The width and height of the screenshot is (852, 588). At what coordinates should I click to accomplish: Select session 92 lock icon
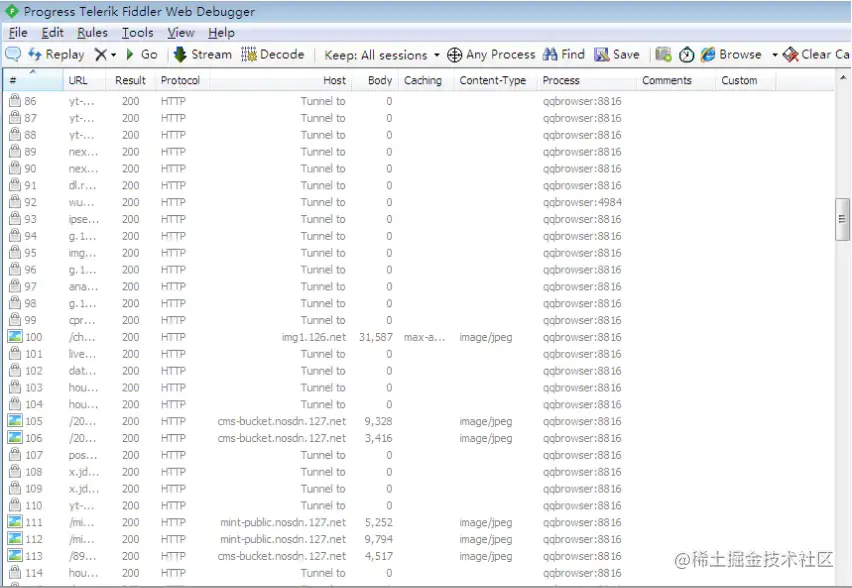tap(15, 201)
